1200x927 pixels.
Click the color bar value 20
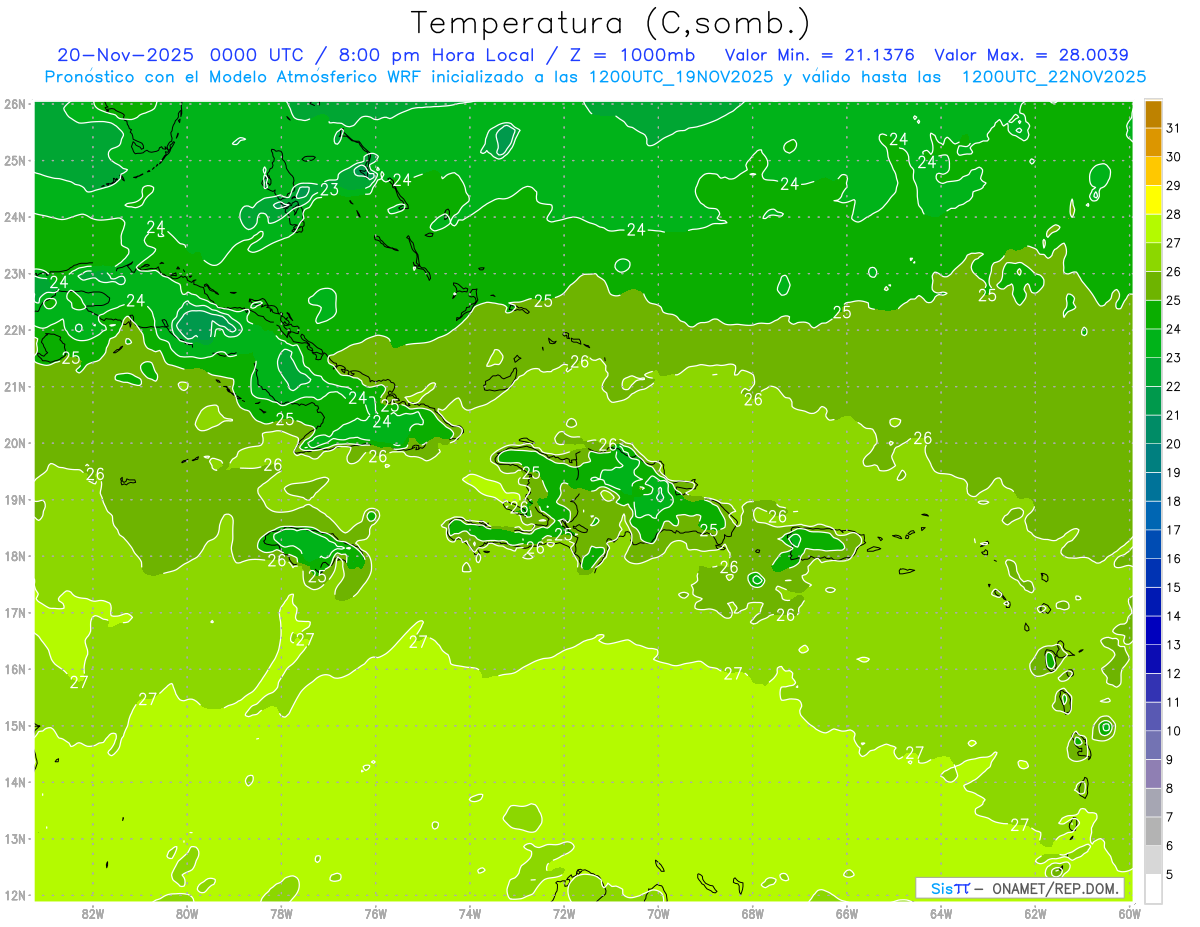pyautogui.click(x=1173, y=444)
